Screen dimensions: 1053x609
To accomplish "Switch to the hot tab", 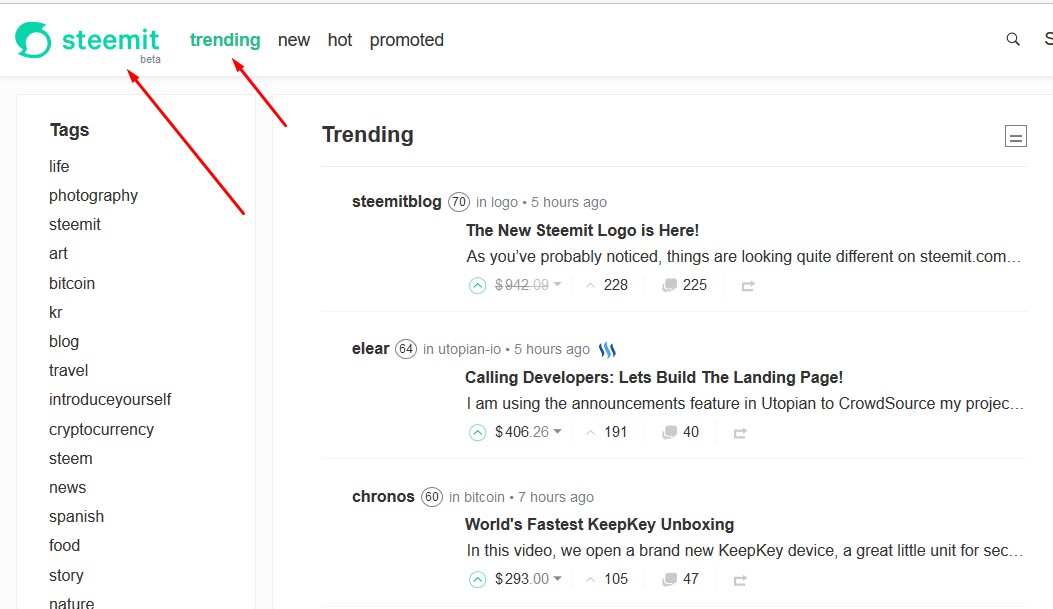I will coord(340,40).
